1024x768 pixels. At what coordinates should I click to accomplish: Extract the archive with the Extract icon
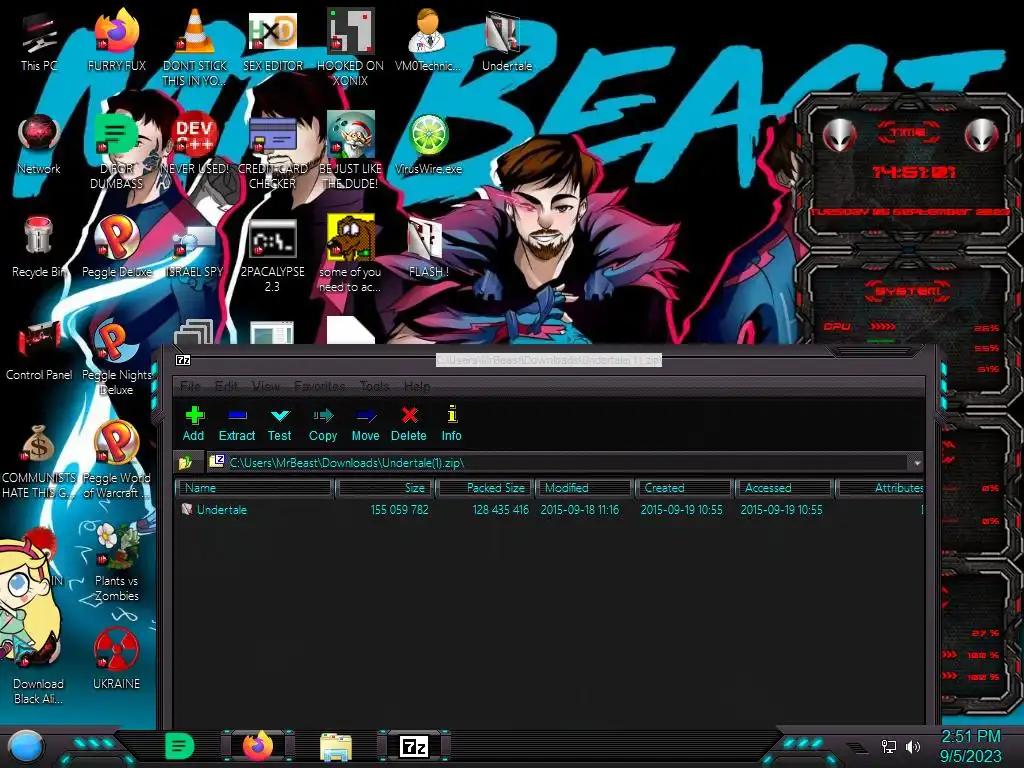tap(236, 423)
